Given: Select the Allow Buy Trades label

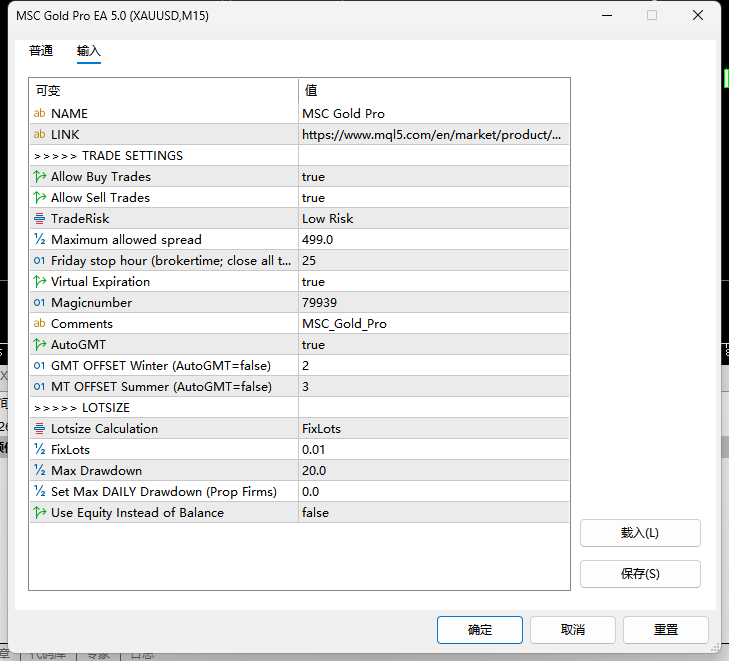Looking at the screenshot, I should click(101, 177).
